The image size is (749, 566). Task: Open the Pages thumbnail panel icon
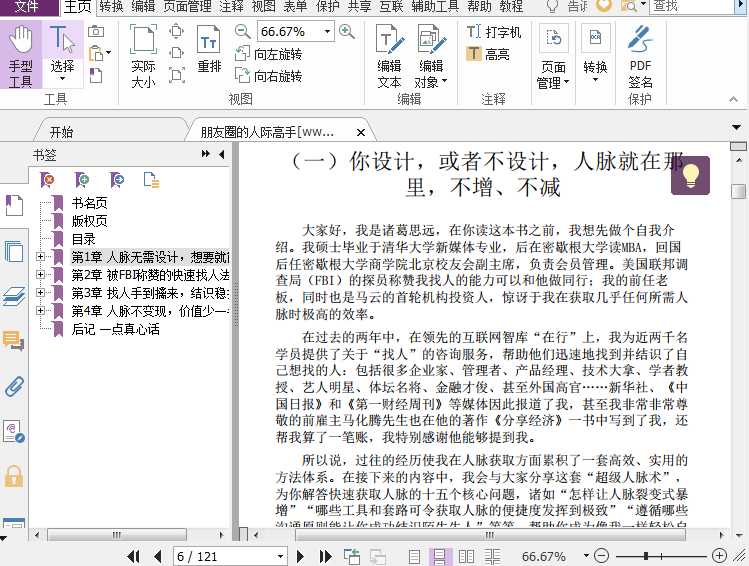[14, 251]
